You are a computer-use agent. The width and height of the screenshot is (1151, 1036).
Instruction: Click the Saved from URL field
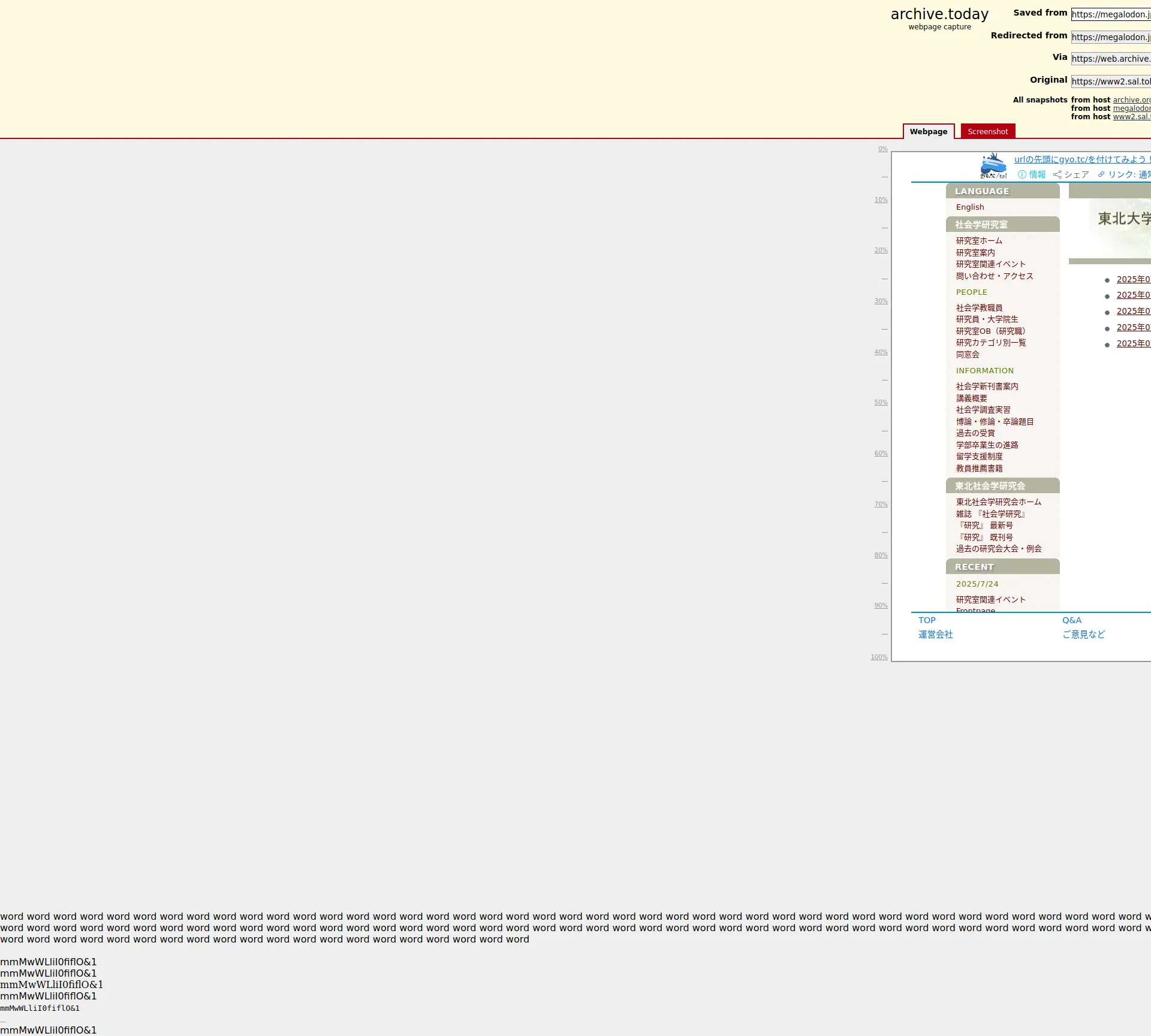point(1110,14)
